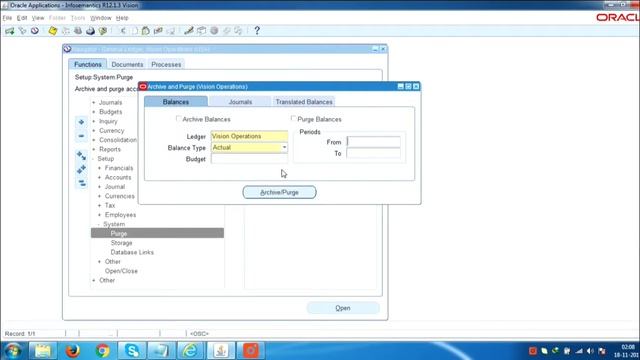
Task: Click the Paste toolbar icon
Action: 146,31
